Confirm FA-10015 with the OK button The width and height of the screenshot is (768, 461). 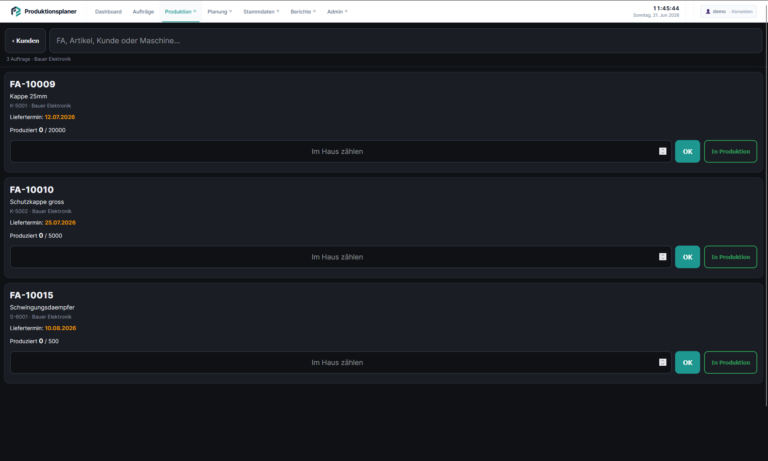click(x=687, y=363)
